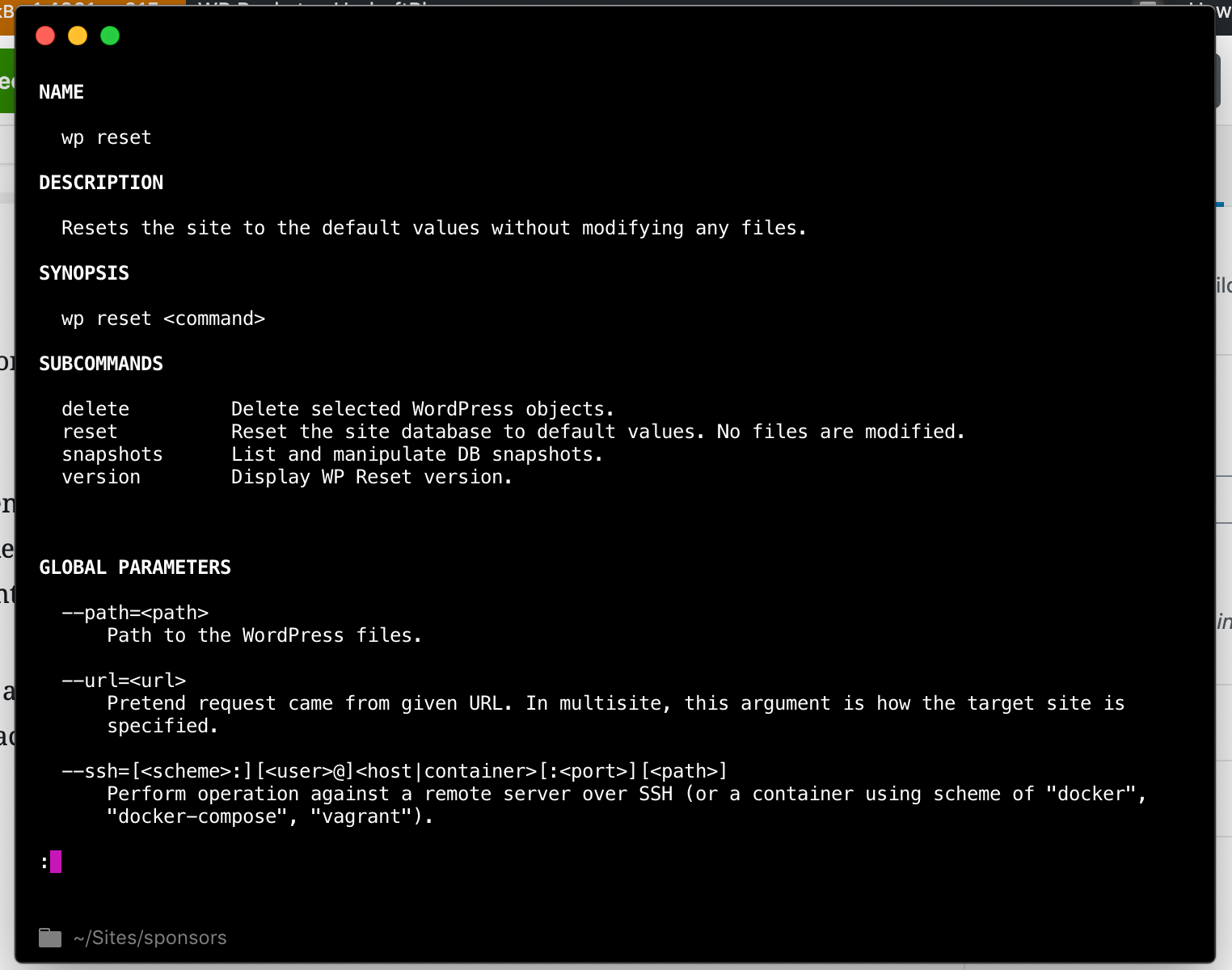1232x970 pixels.
Task: Minimize the terminal with the yellow button
Action: tap(78, 36)
